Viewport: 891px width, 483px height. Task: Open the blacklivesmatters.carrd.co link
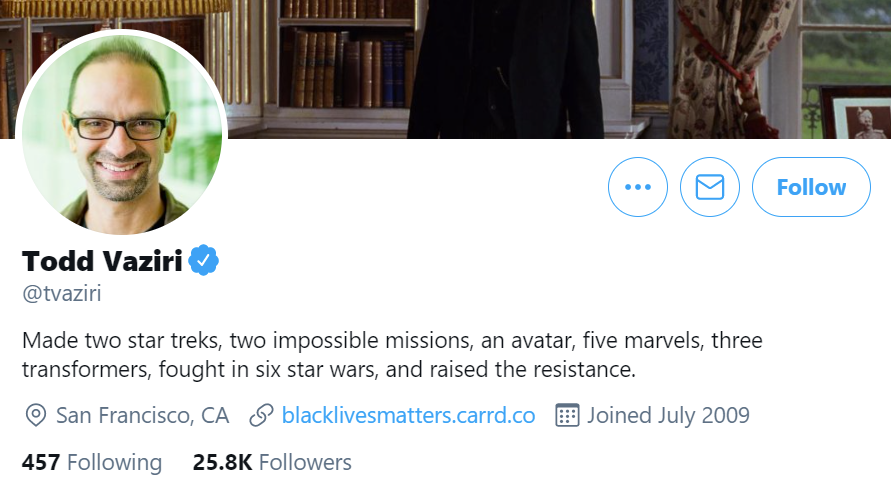click(x=408, y=415)
